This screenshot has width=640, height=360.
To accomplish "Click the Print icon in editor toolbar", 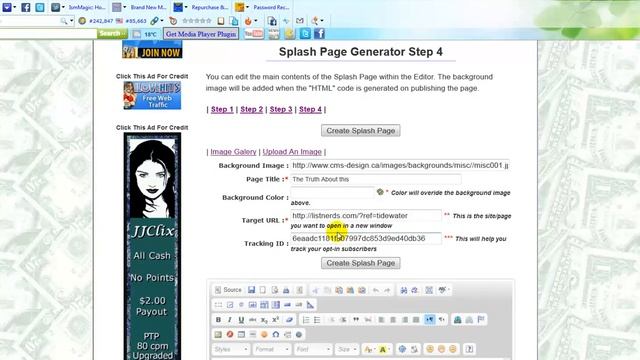I will [286, 290].
